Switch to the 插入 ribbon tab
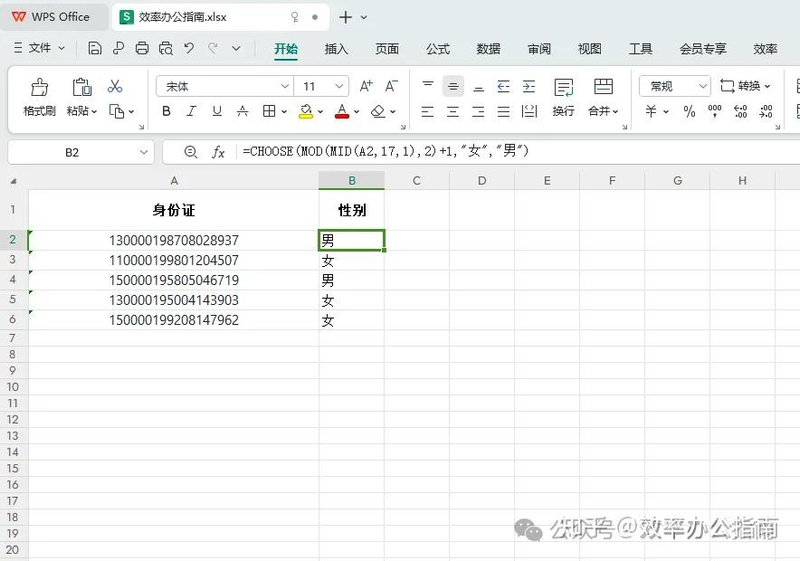 [x=336, y=49]
